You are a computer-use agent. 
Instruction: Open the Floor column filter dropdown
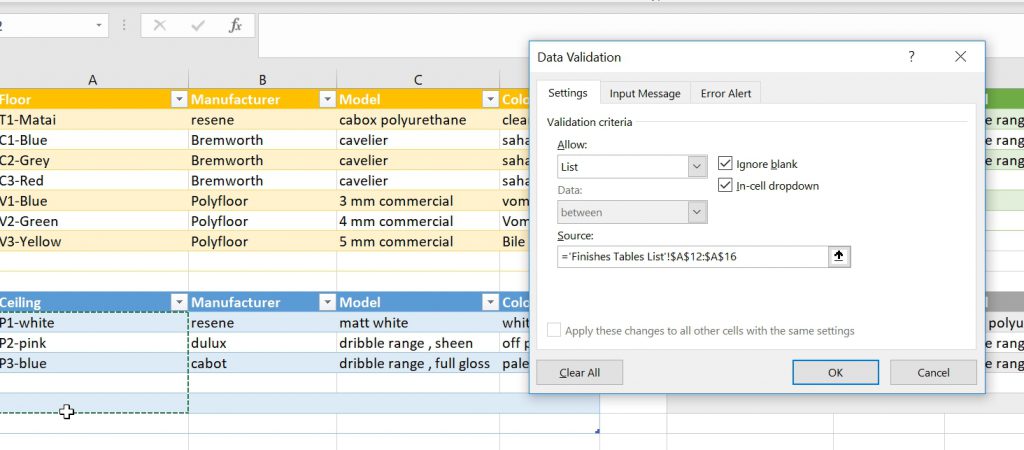tap(179, 99)
